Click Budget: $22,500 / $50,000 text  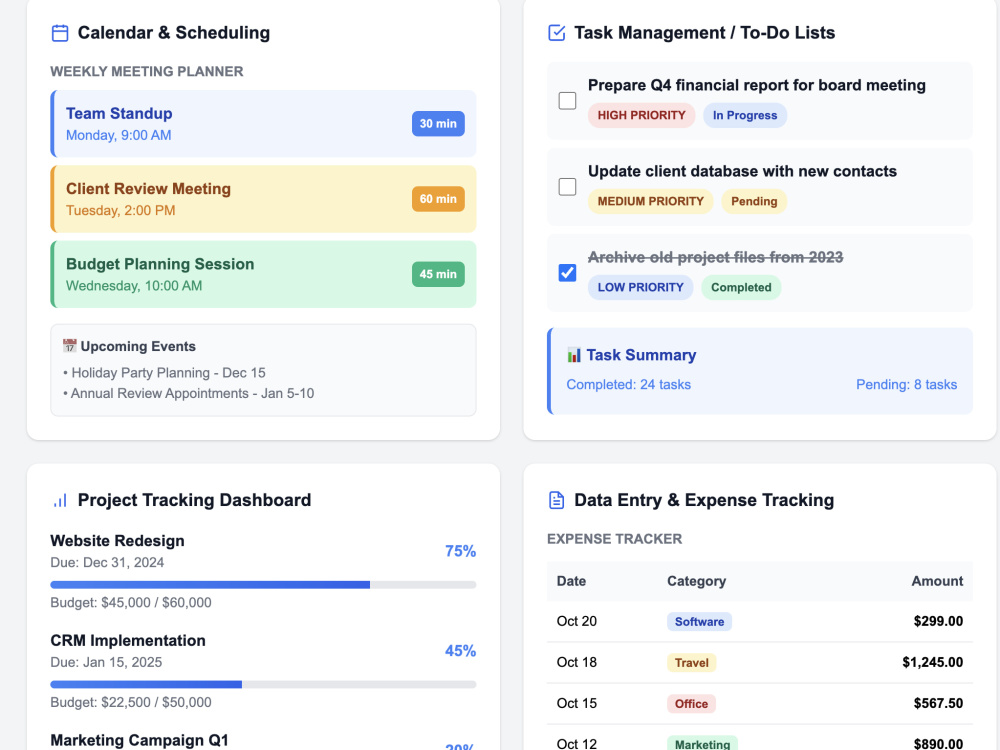131,702
